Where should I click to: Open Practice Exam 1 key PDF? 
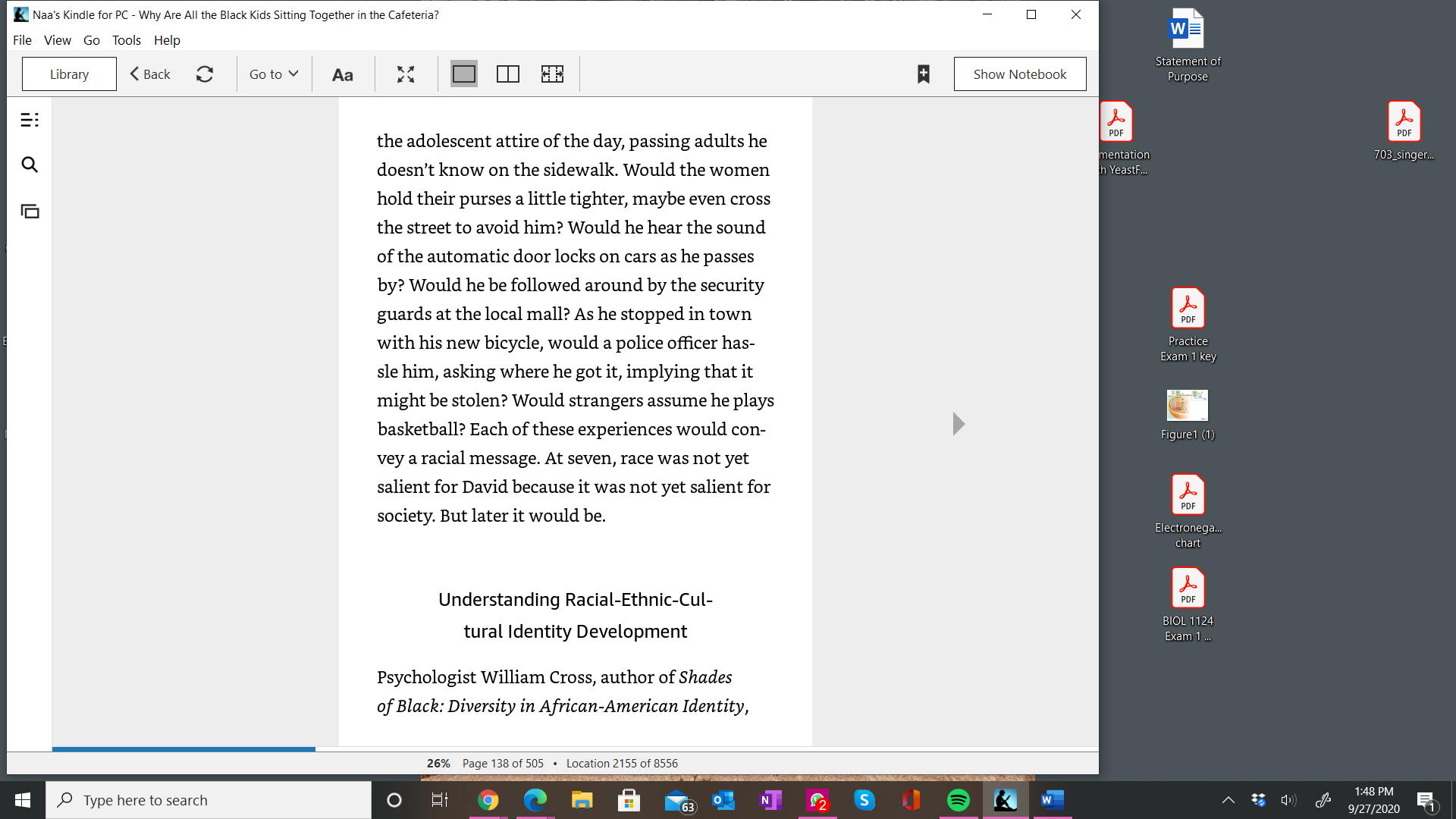[x=1188, y=325]
